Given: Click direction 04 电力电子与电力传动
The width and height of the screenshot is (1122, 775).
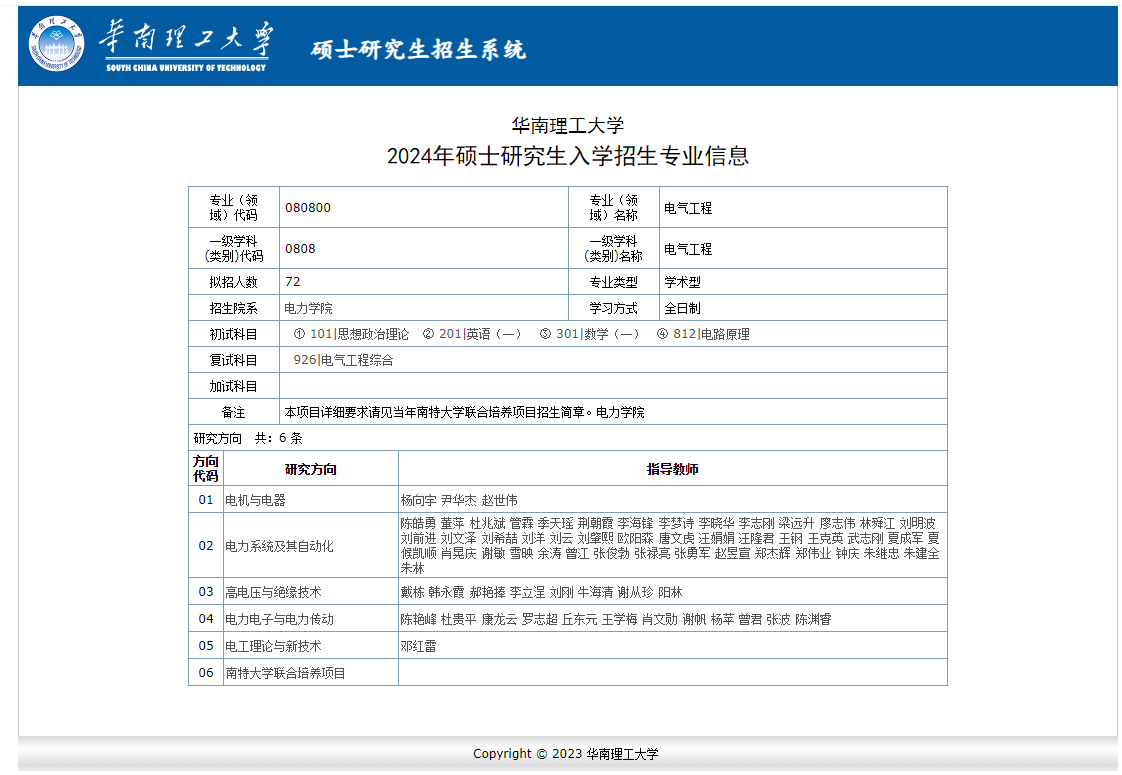Looking at the screenshot, I should [279, 619].
